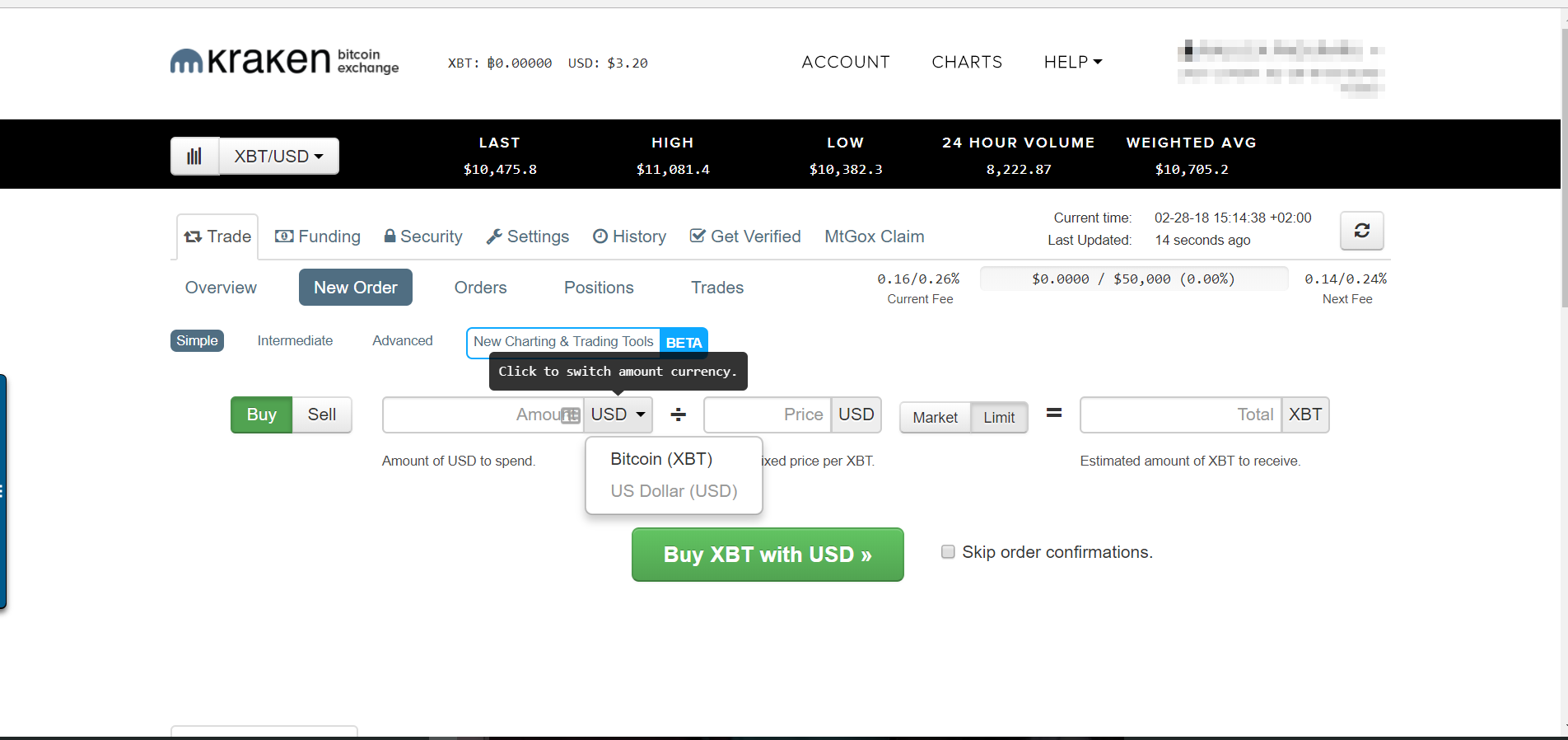Click the divide symbol between Amount and Price
1568x740 pixels.
678,414
